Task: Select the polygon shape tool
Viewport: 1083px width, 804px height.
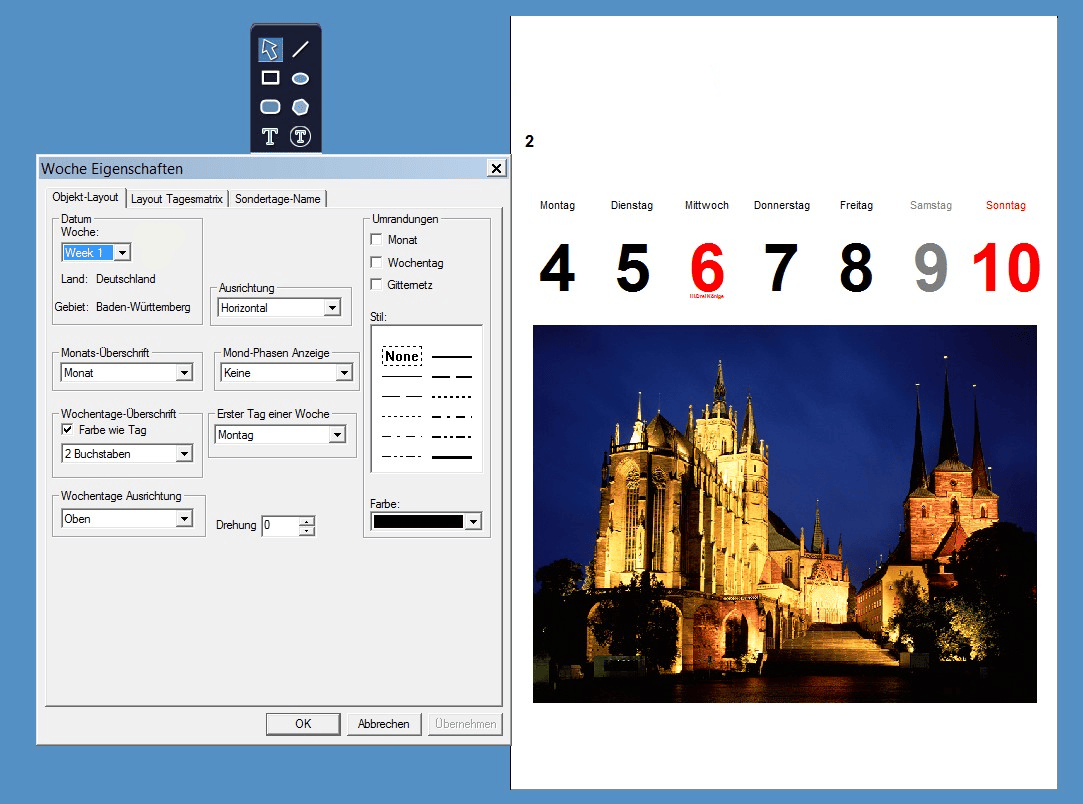Action: 300,107
